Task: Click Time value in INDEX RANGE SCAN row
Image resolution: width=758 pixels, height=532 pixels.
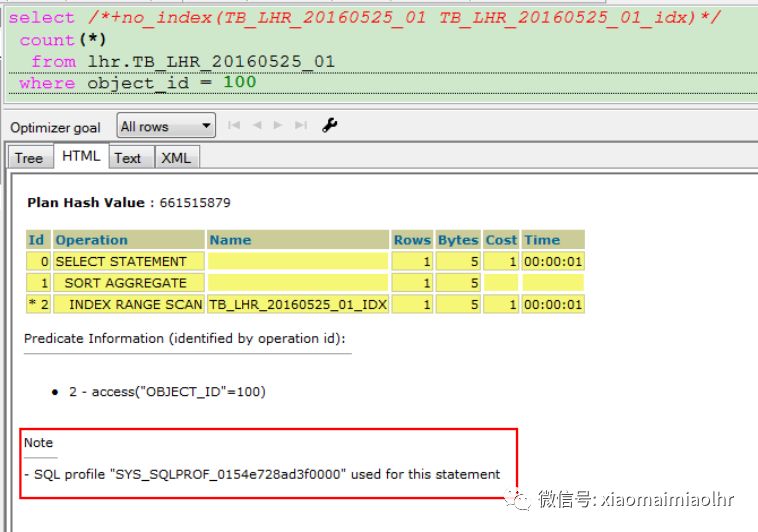Action: point(553,304)
